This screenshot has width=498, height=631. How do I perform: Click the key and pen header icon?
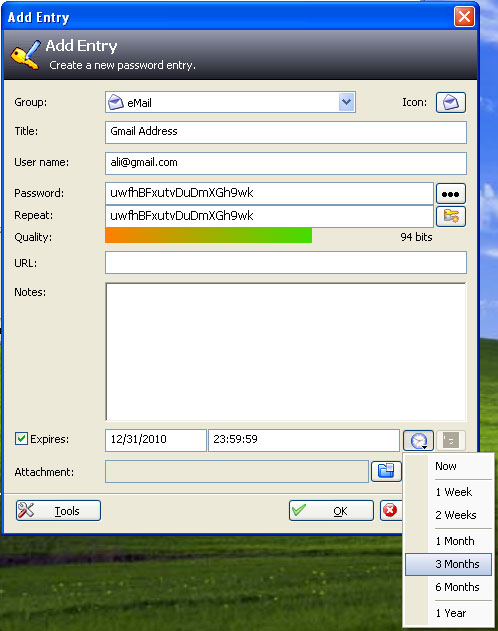click(25, 55)
